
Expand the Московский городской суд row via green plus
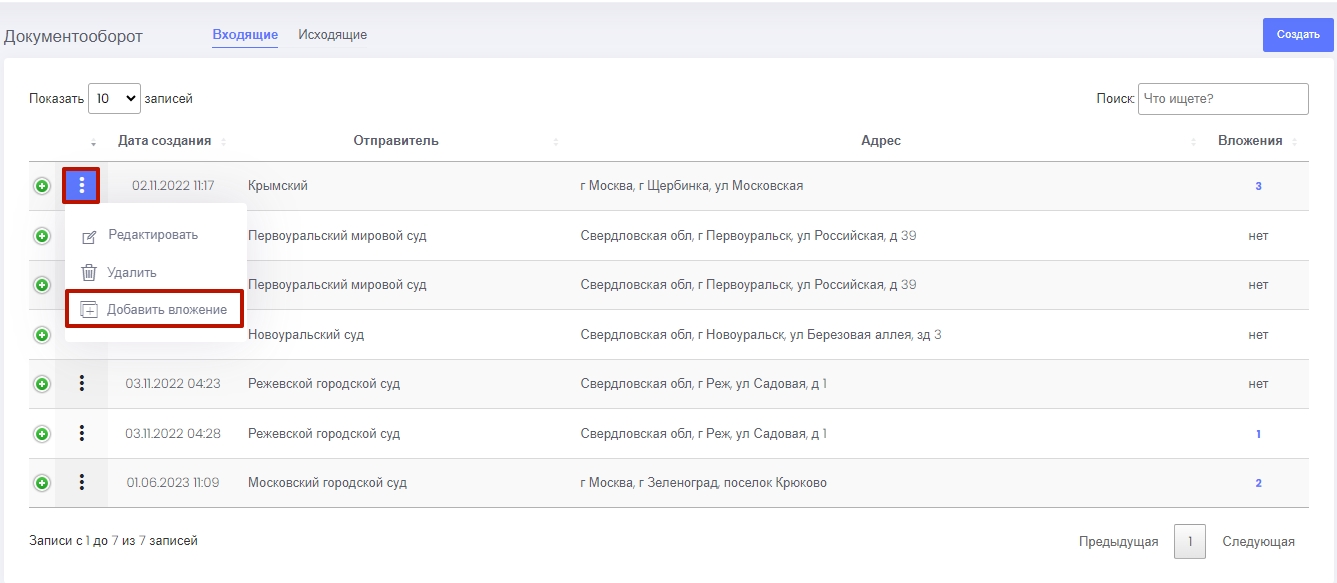42,483
